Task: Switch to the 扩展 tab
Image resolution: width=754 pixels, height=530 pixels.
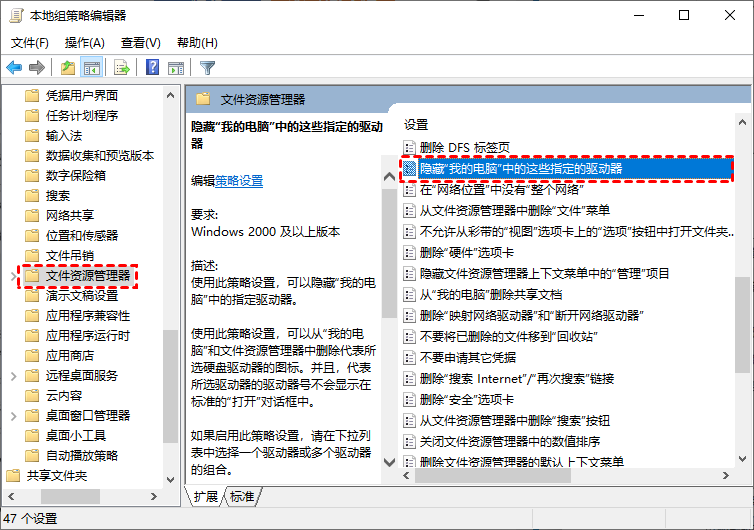Action: [x=206, y=496]
